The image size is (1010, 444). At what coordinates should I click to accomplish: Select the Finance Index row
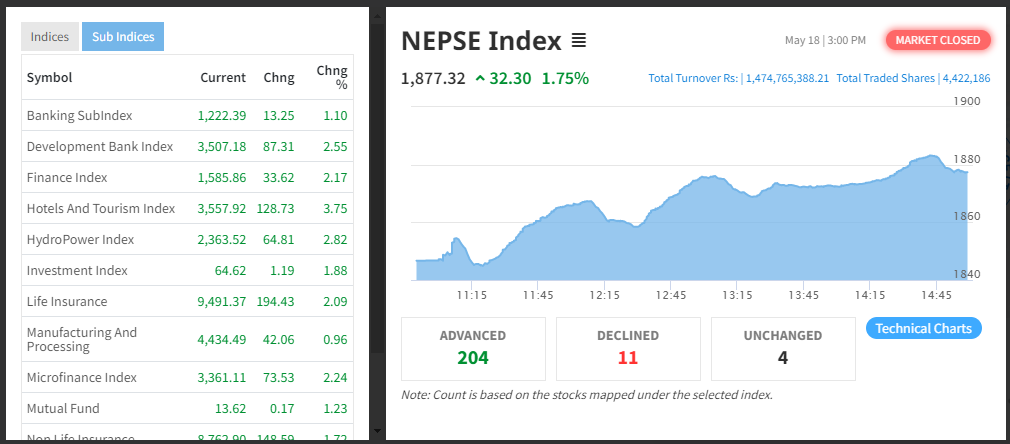pos(67,177)
